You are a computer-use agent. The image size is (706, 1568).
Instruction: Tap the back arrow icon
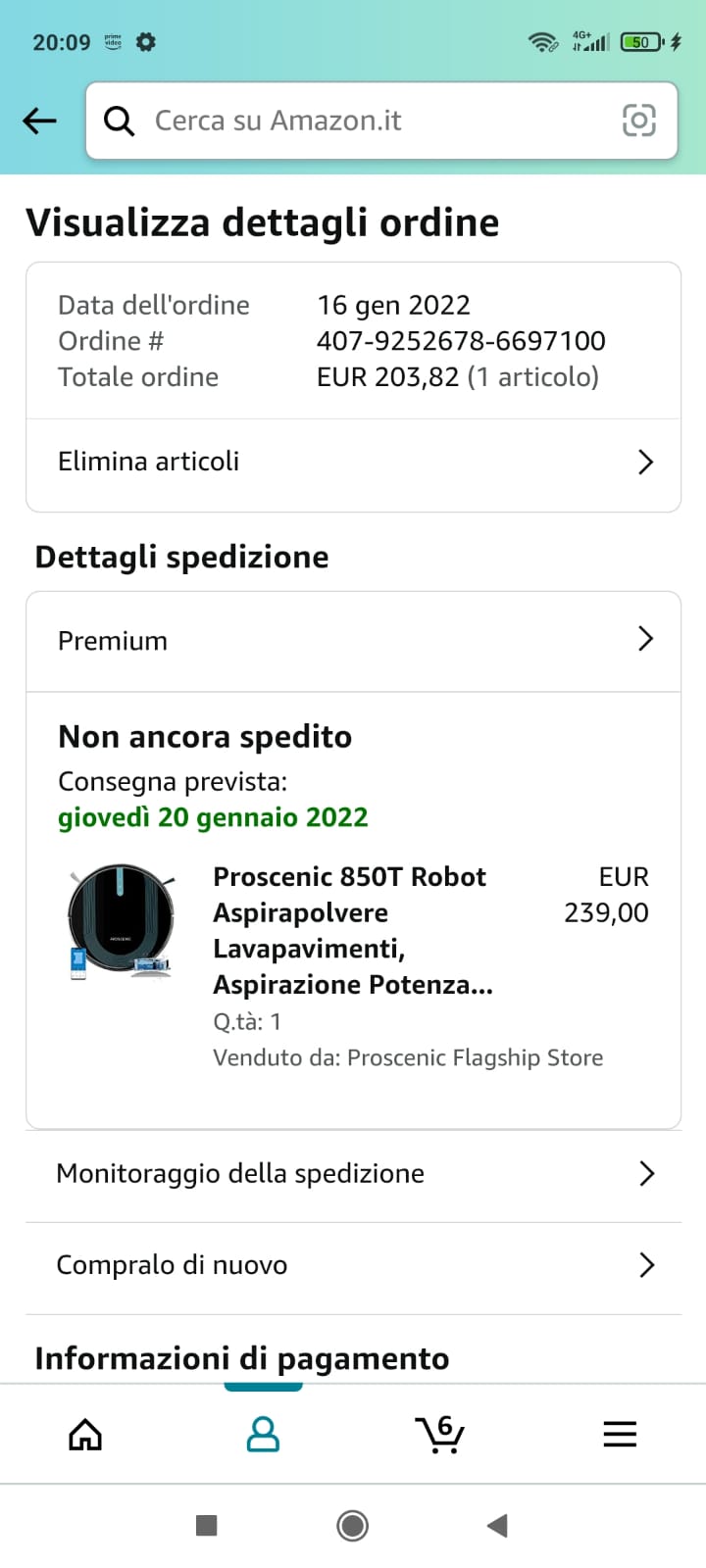(x=39, y=121)
